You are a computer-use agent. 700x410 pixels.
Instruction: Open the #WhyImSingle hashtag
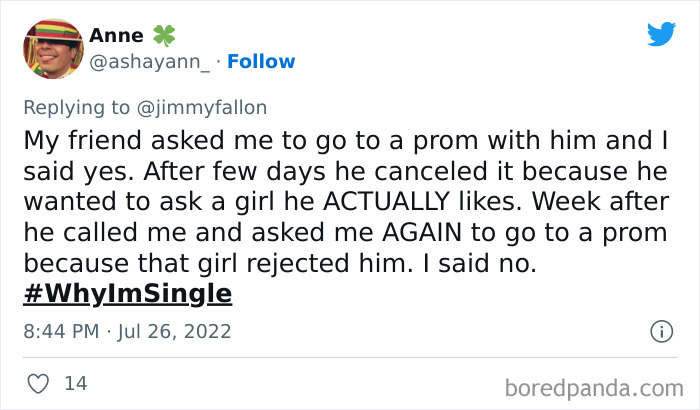pos(127,294)
